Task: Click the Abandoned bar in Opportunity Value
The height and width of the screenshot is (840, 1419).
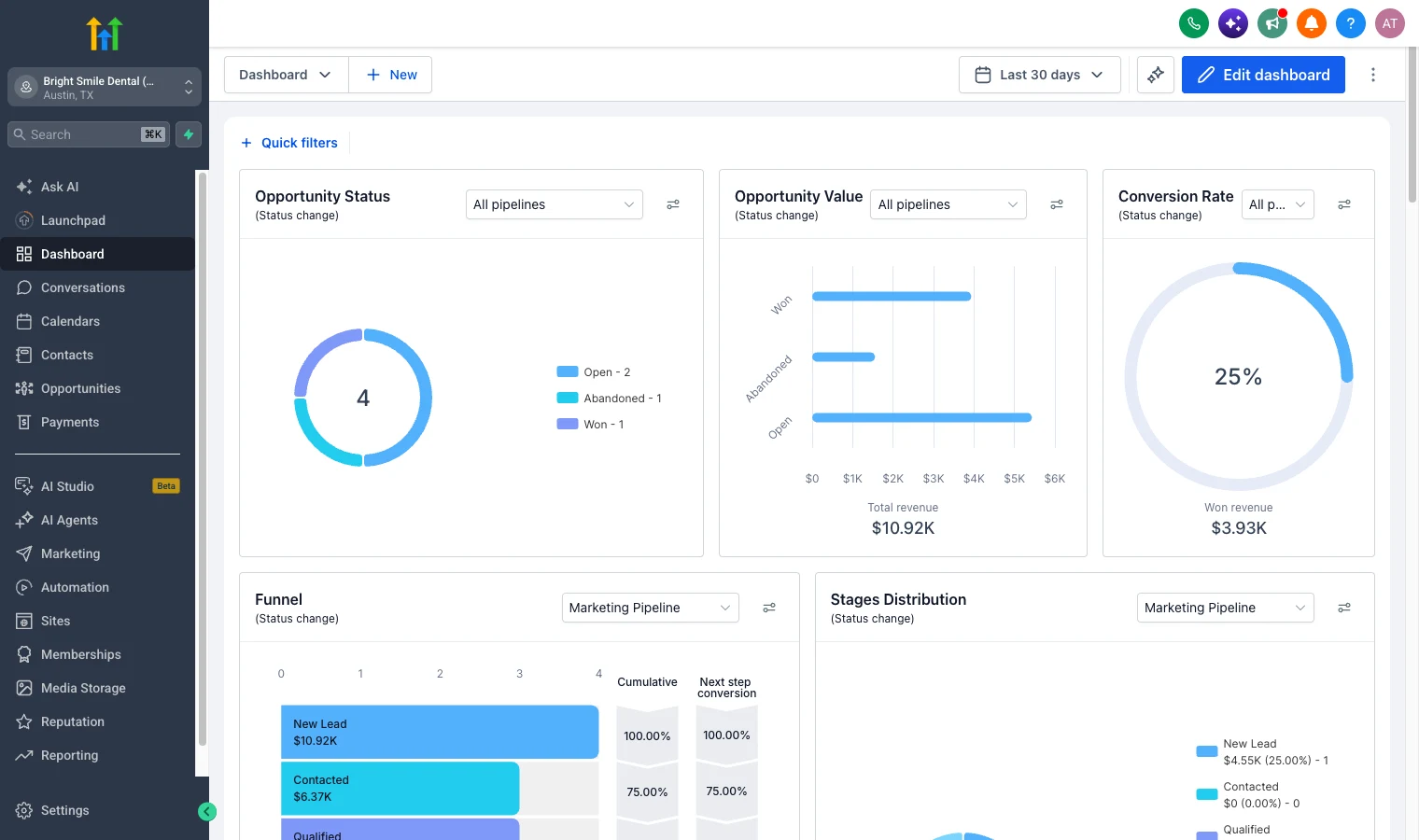Action: pos(843,357)
